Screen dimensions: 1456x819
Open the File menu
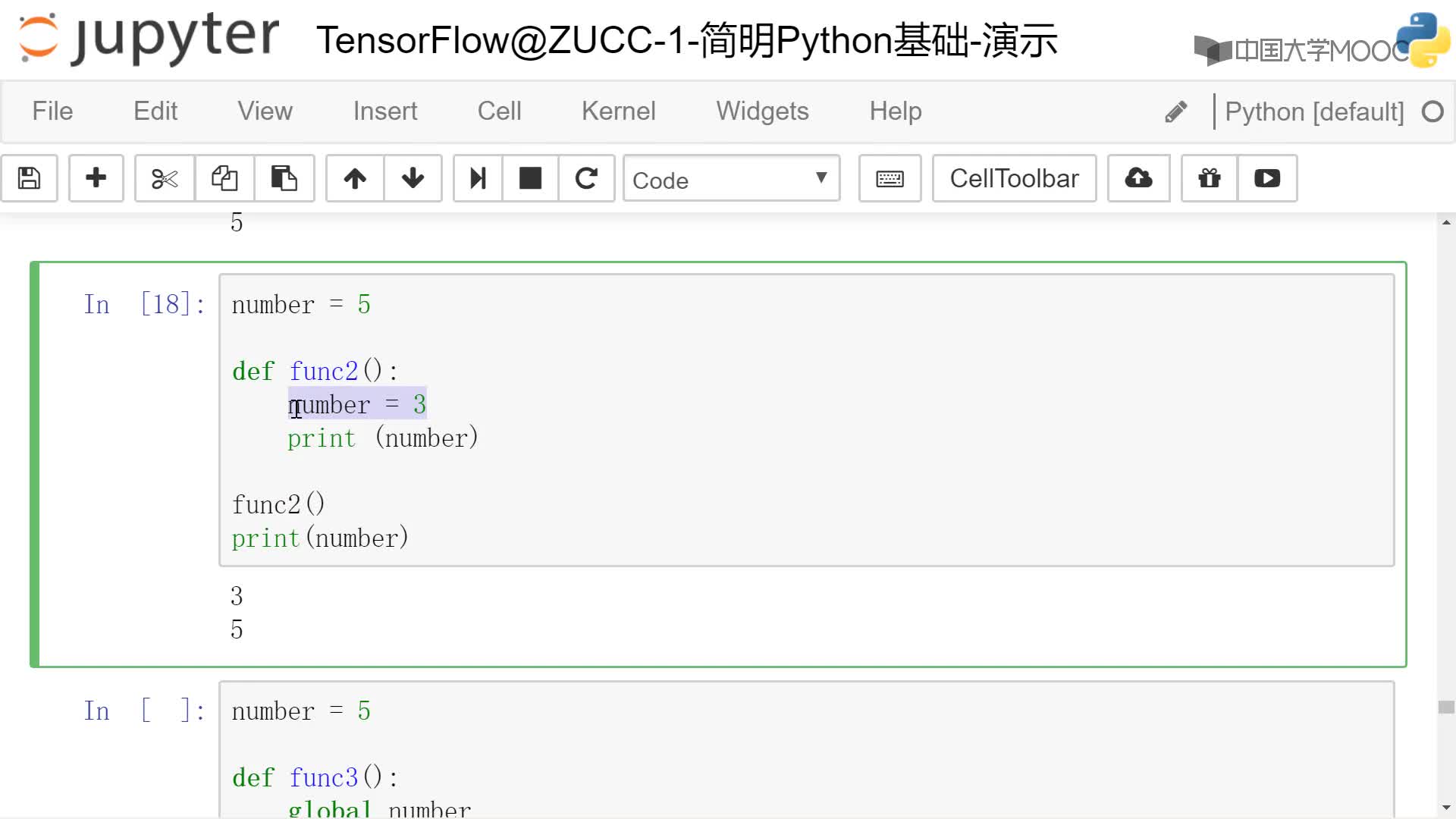pyautogui.click(x=52, y=111)
